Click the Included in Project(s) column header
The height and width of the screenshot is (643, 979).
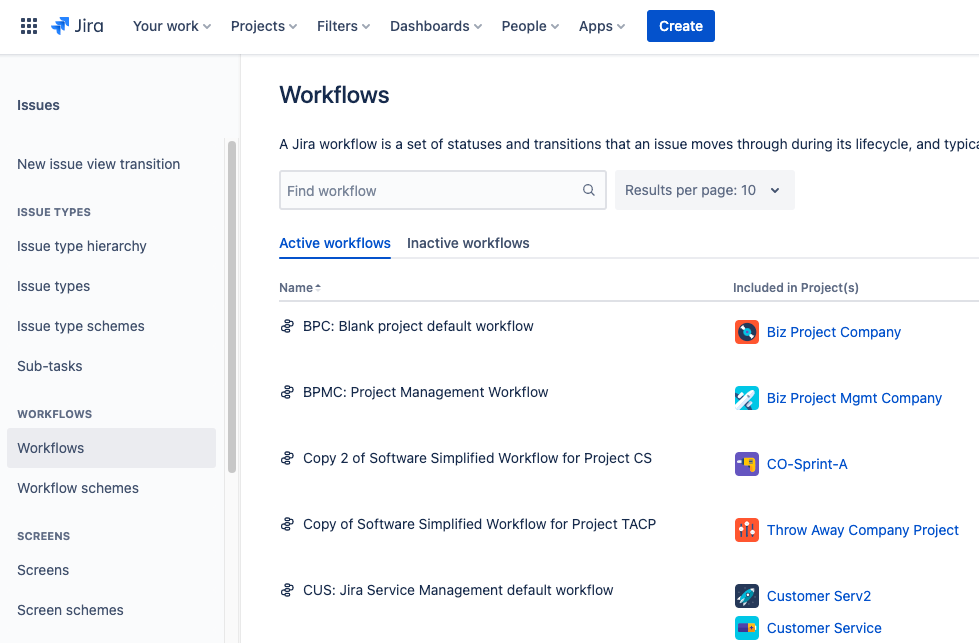point(795,288)
